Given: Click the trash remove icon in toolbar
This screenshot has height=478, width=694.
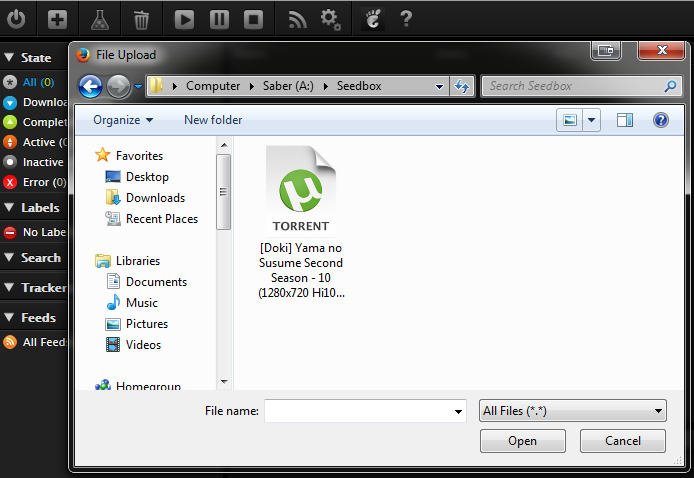Looking at the screenshot, I should (x=141, y=19).
